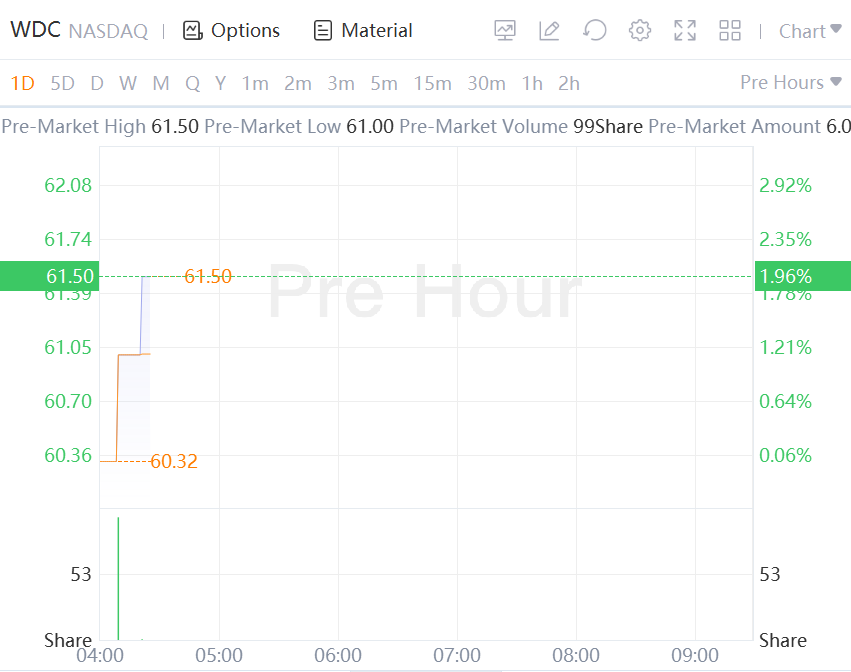Open chart settings gear icon
Screen dimensions: 851x672
point(640,31)
